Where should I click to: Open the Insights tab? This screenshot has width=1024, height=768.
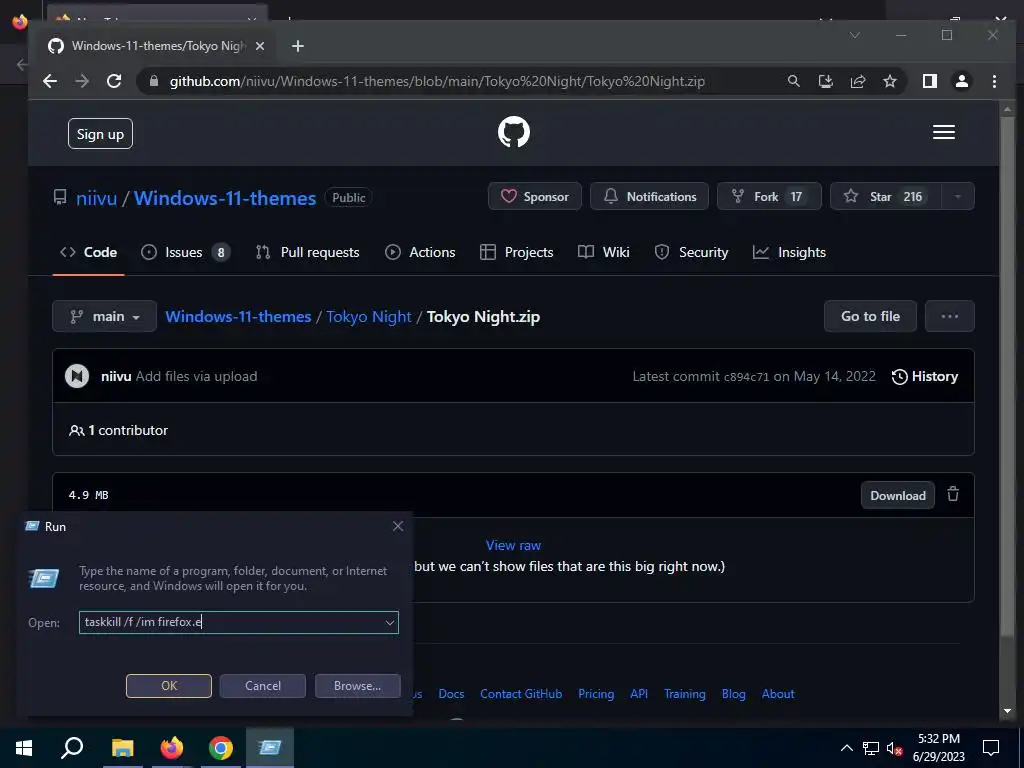coord(789,252)
